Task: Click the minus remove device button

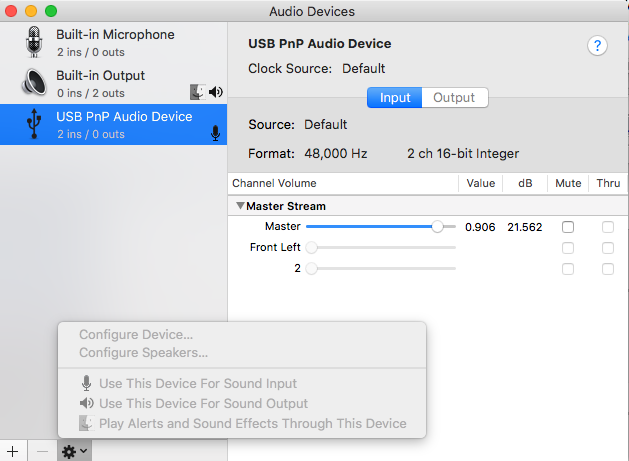Action: [x=42, y=451]
